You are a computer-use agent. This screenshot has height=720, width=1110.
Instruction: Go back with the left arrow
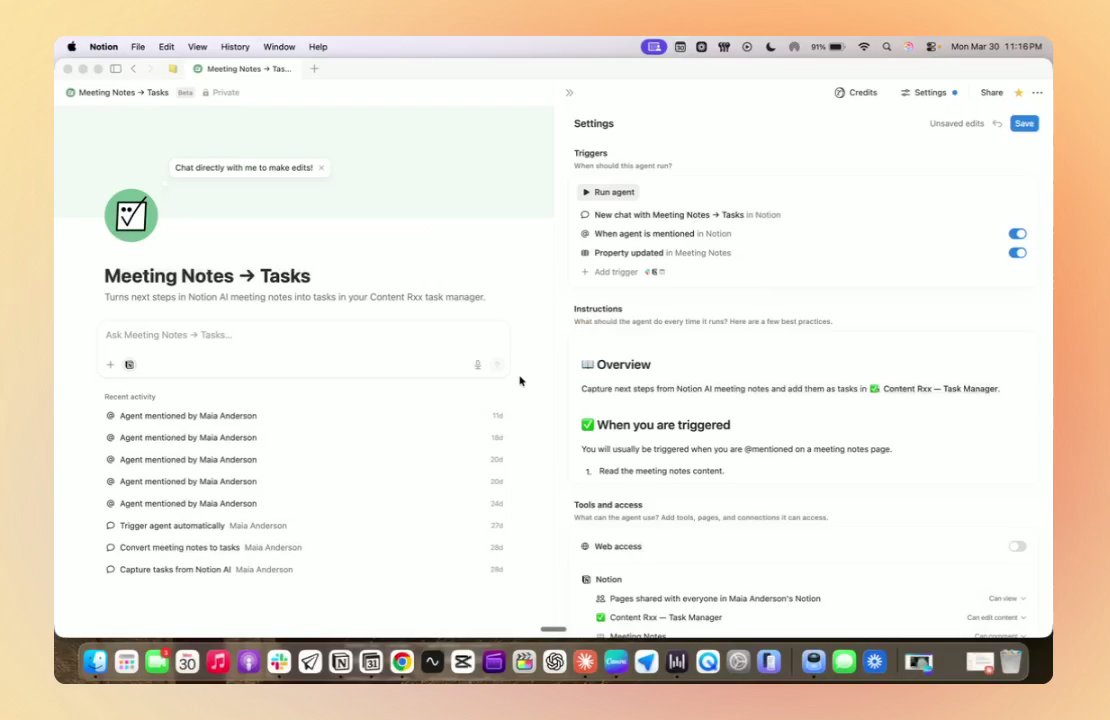133,69
